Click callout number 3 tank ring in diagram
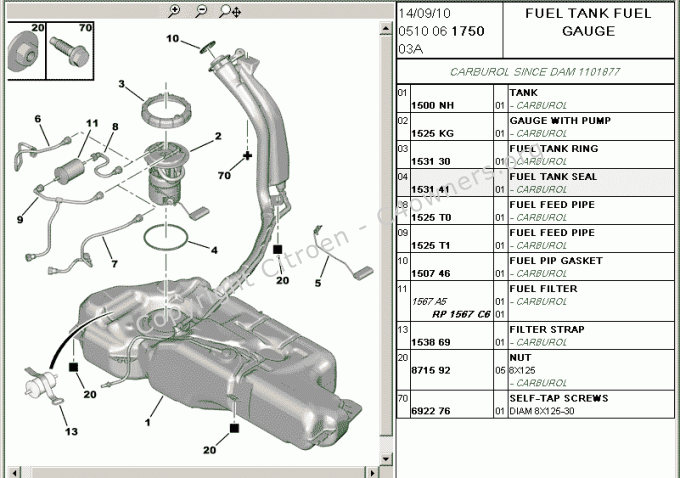Screen dimensions: 680x478 pos(121,84)
